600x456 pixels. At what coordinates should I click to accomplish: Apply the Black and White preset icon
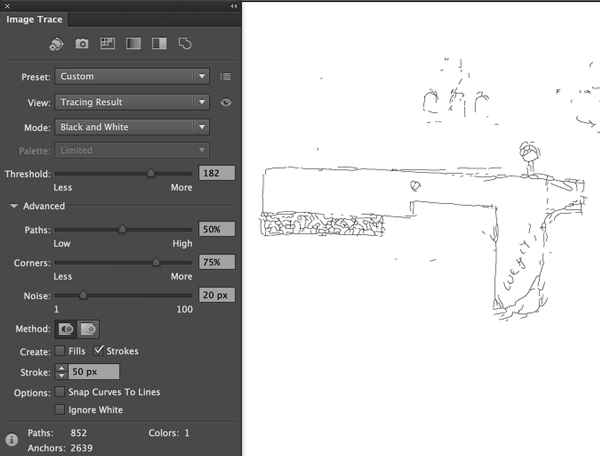click(x=159, y=44)
